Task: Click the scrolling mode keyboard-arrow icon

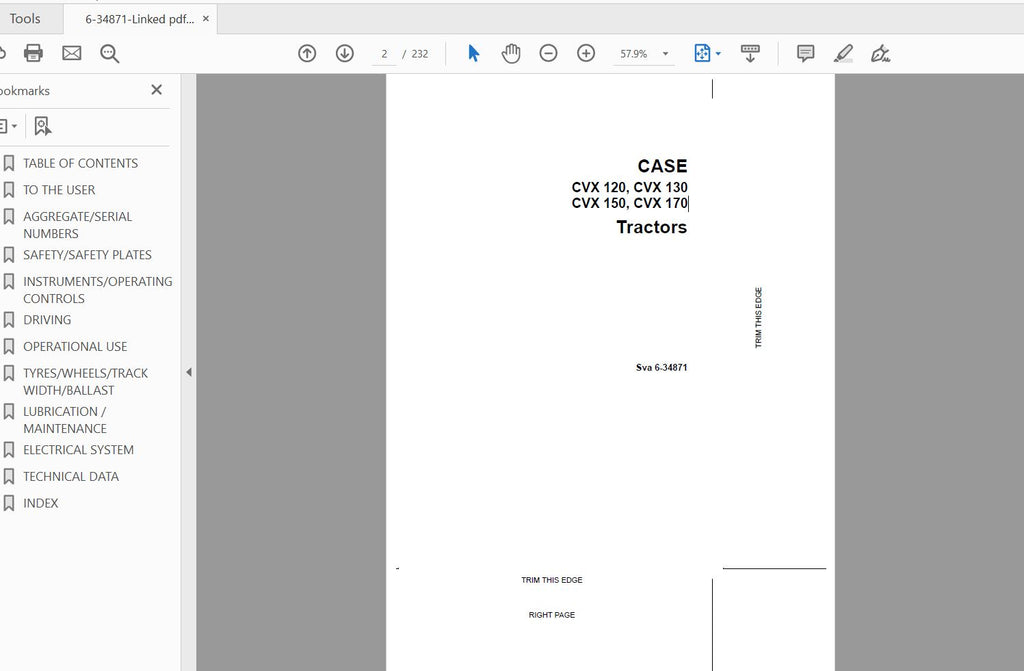Action: pyautogui.click(x=750, y=54)
